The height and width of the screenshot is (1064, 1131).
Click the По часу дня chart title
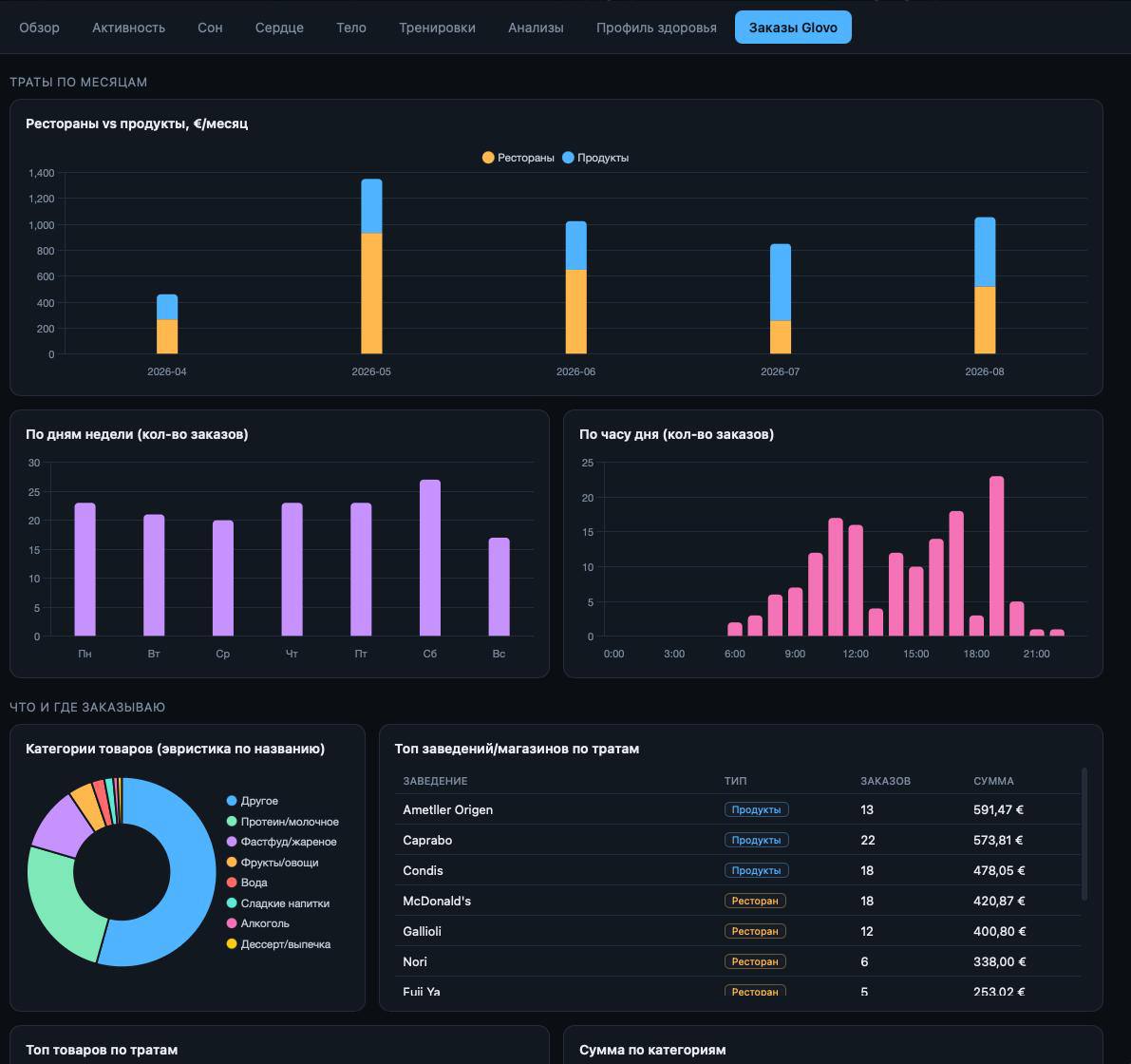coord(676,434)
